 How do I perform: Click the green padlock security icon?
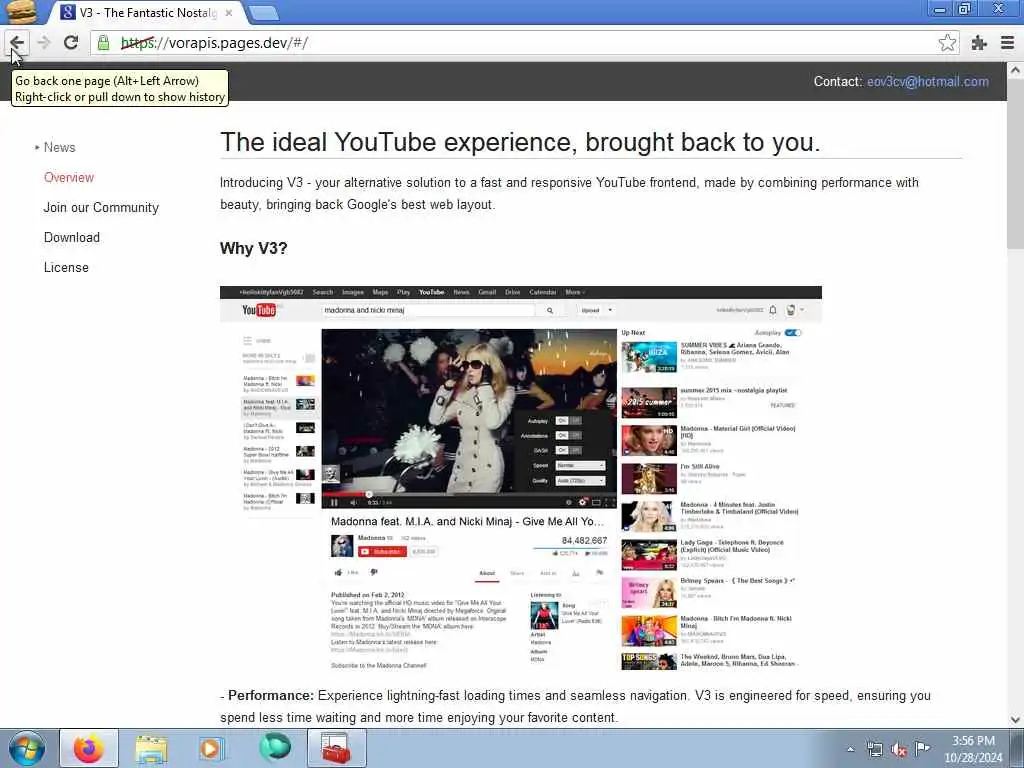click(x=103, y=43)
